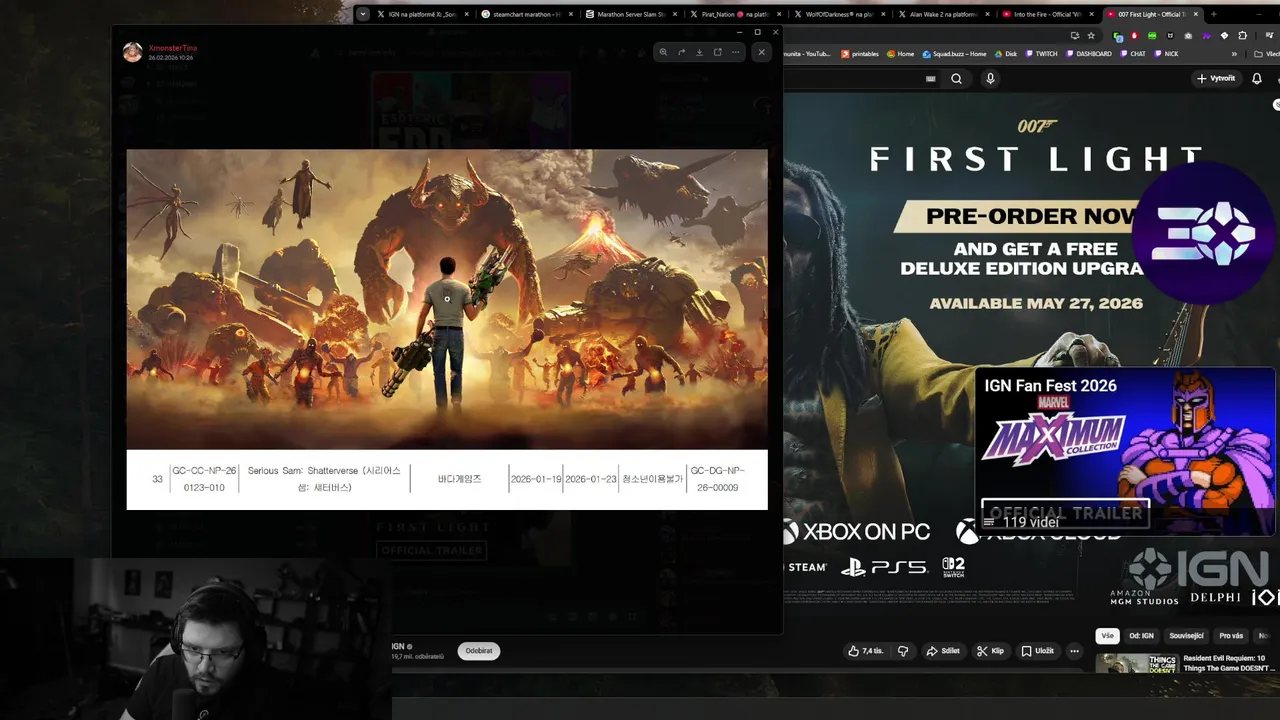This screenshot has height=720, width=1280.
Task: Click the Vytvořit create button
Action: click(x=1216, y=78)
